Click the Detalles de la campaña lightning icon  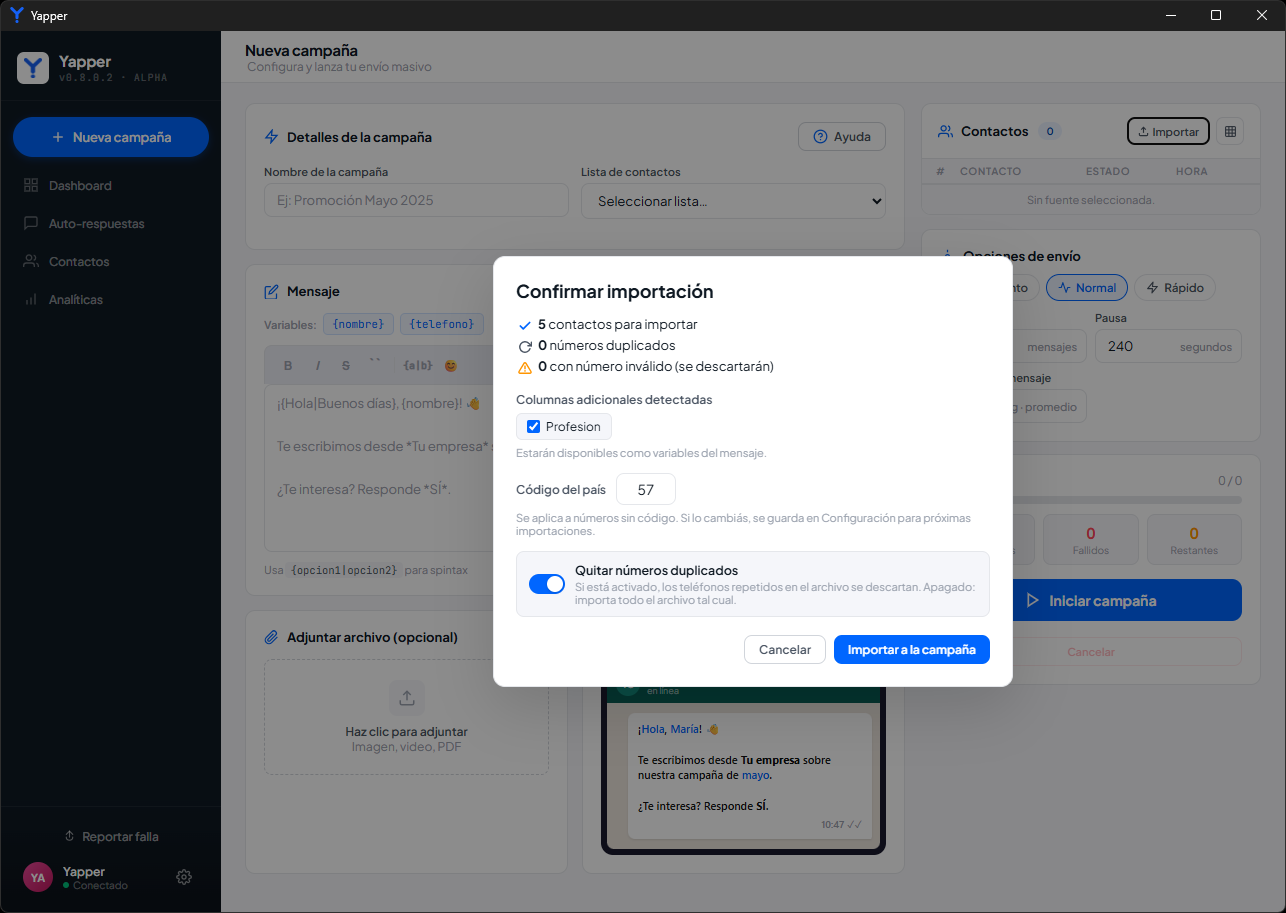(271, 137)
